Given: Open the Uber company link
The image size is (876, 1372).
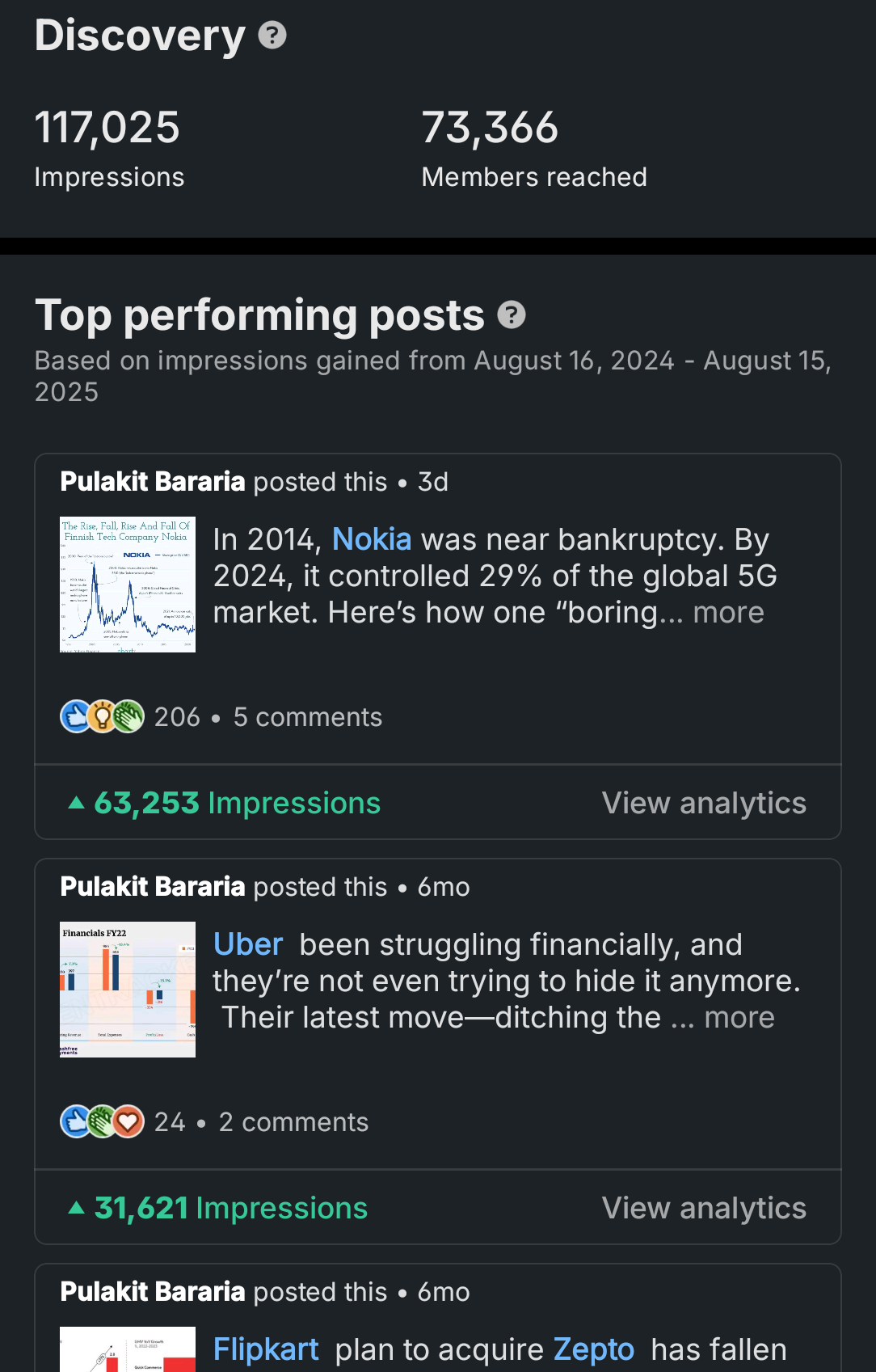Looking at the screenshot, I should point(248,944).
